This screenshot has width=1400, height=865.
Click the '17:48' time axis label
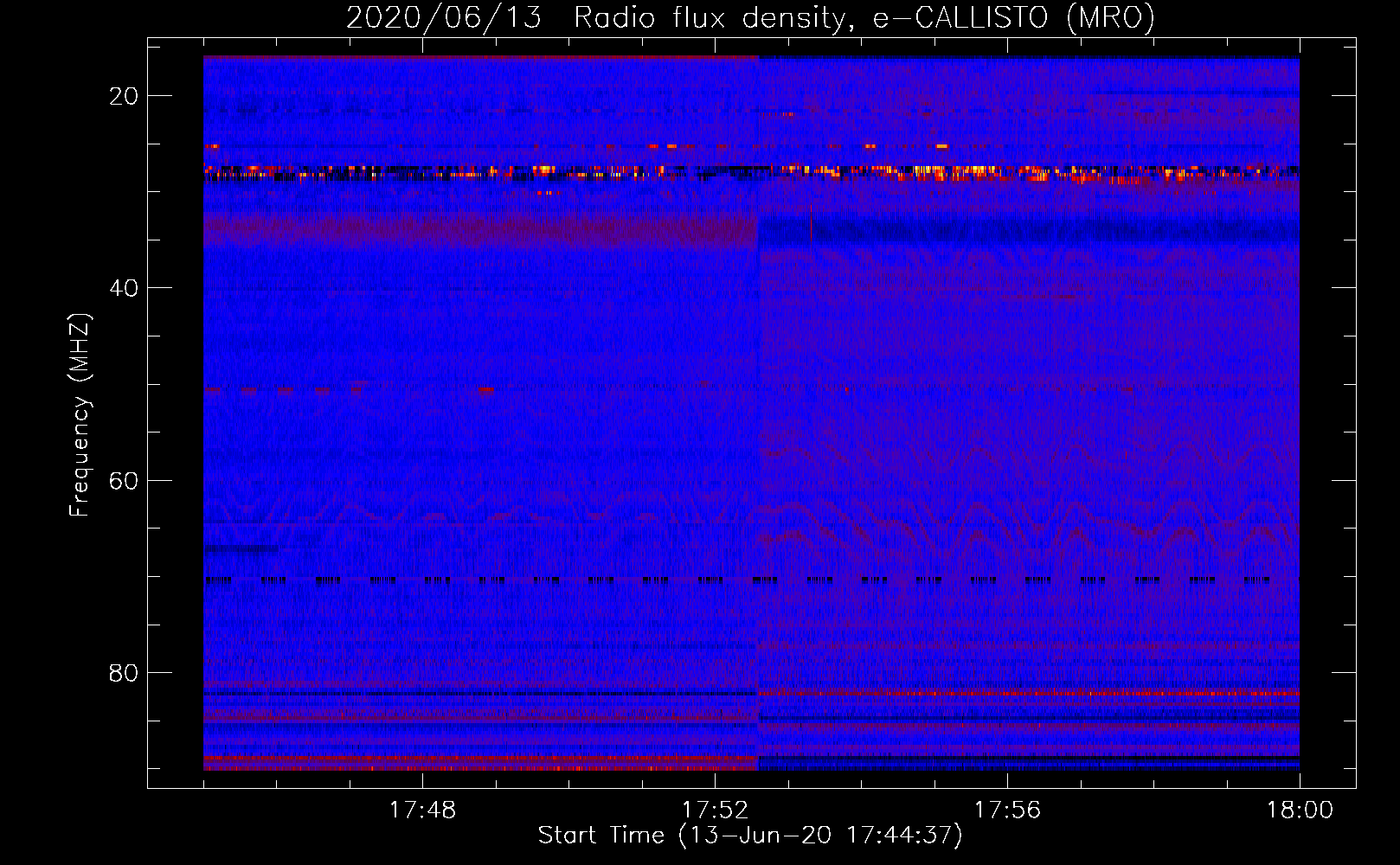click(422, 811)
